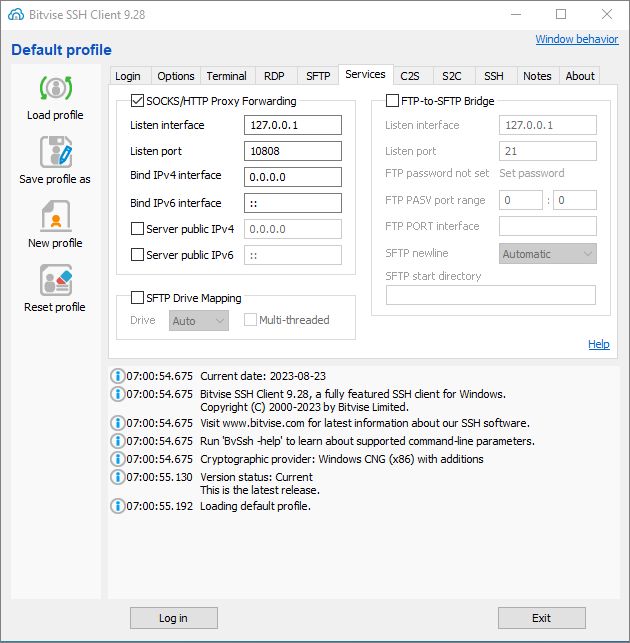This screenshot has width=630, height=643.
Task: Click the New profile icon
Action: (x=56, y=216)
